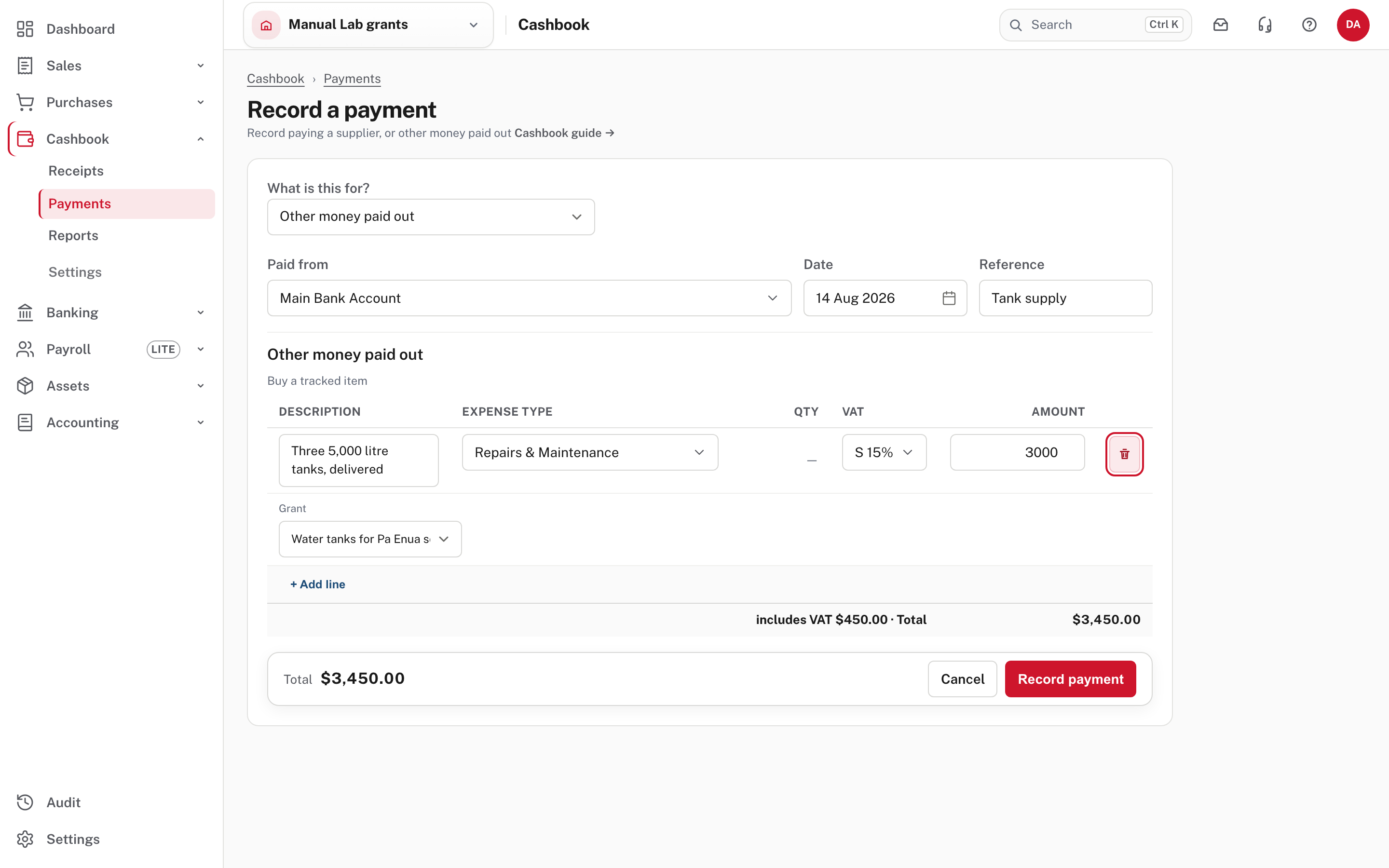Click the Amount field showing 3000

[1017, 452]
